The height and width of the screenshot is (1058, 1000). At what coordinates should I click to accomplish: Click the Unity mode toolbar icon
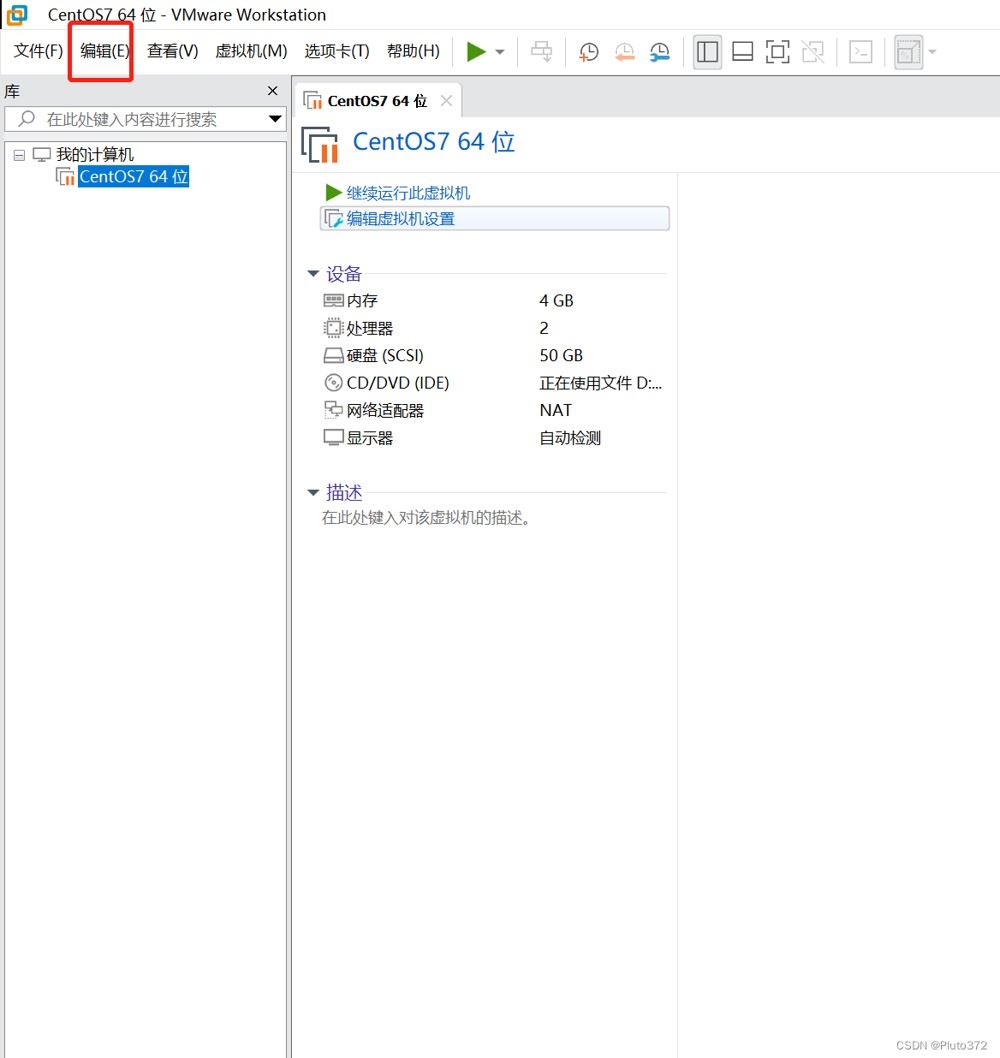(812, 52)
